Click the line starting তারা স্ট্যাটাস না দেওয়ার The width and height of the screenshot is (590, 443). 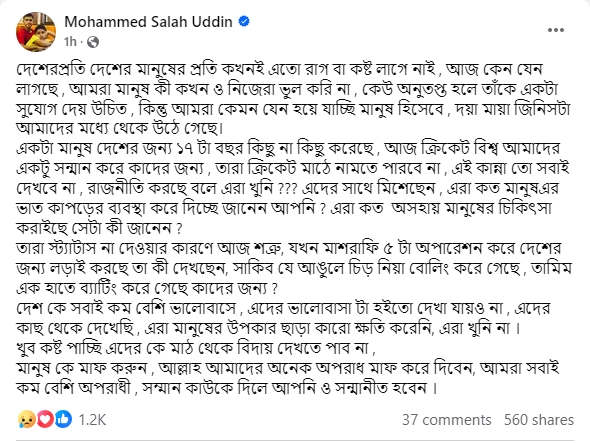(x=288, y=248)
